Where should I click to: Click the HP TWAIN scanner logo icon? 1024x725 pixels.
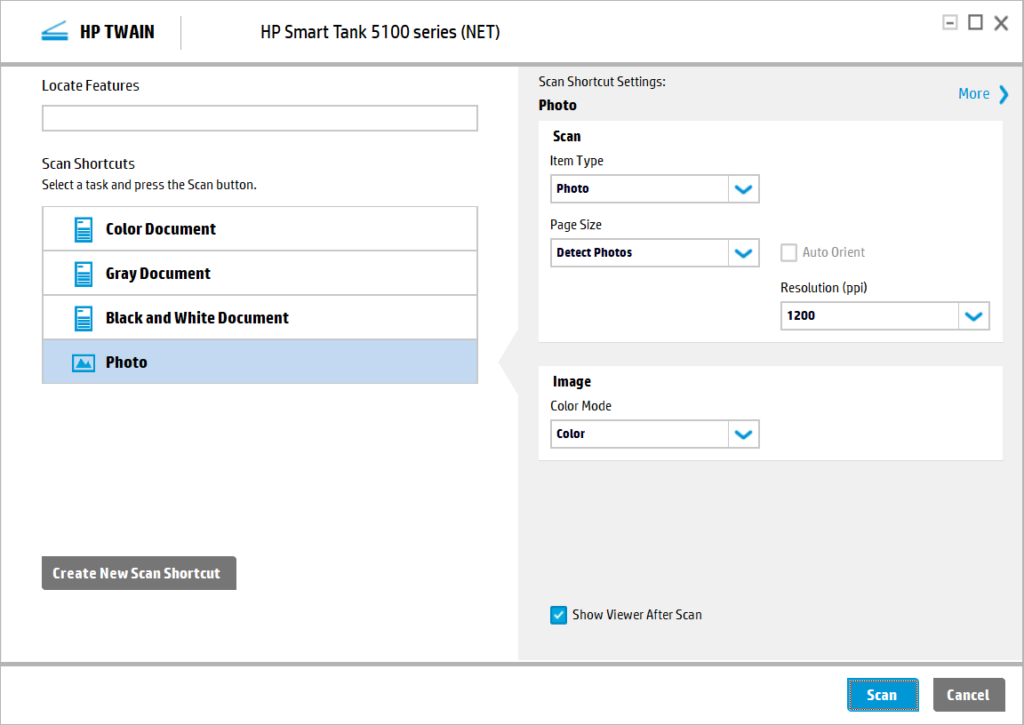pyautogui.click(x=55, y=31)
